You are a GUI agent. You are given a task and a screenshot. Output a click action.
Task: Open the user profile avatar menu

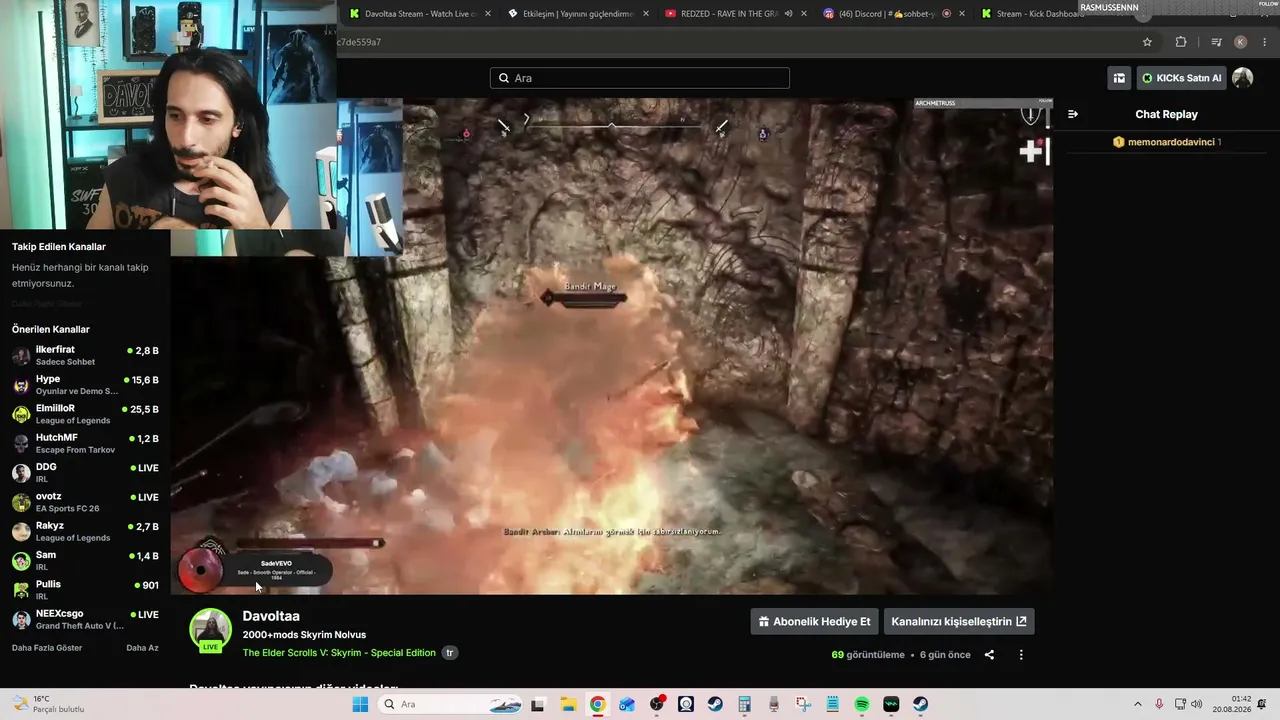(x=1242, y=78)
